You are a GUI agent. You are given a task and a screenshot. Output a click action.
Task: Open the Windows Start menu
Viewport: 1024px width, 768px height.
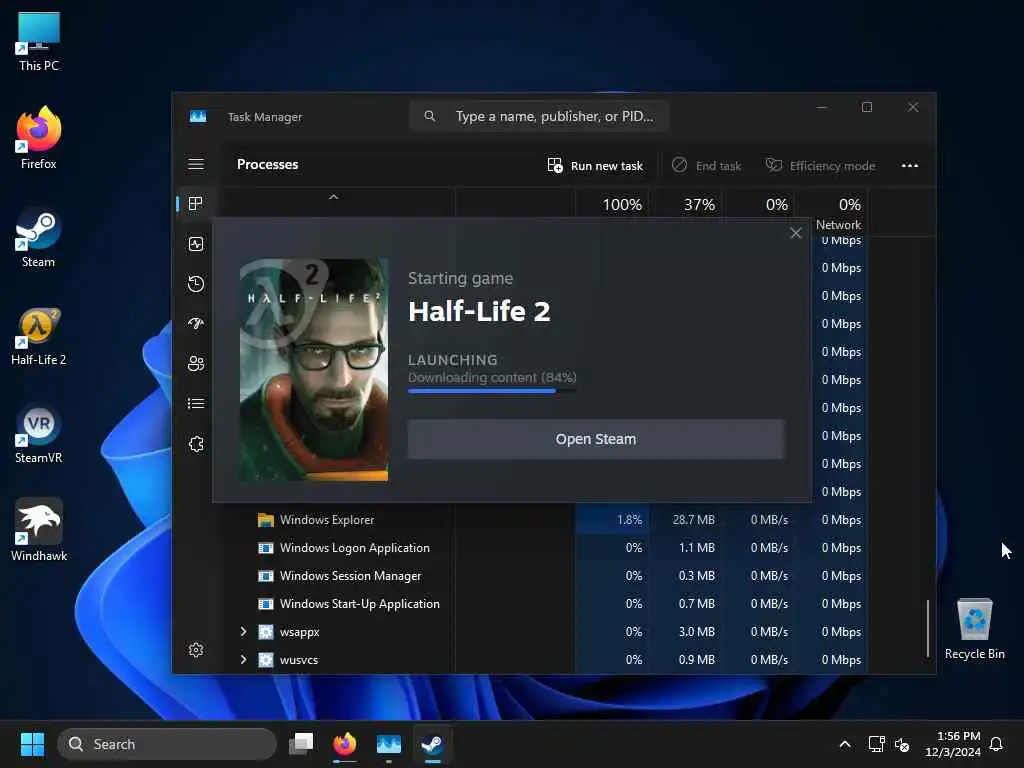click(x=32, y=744)
